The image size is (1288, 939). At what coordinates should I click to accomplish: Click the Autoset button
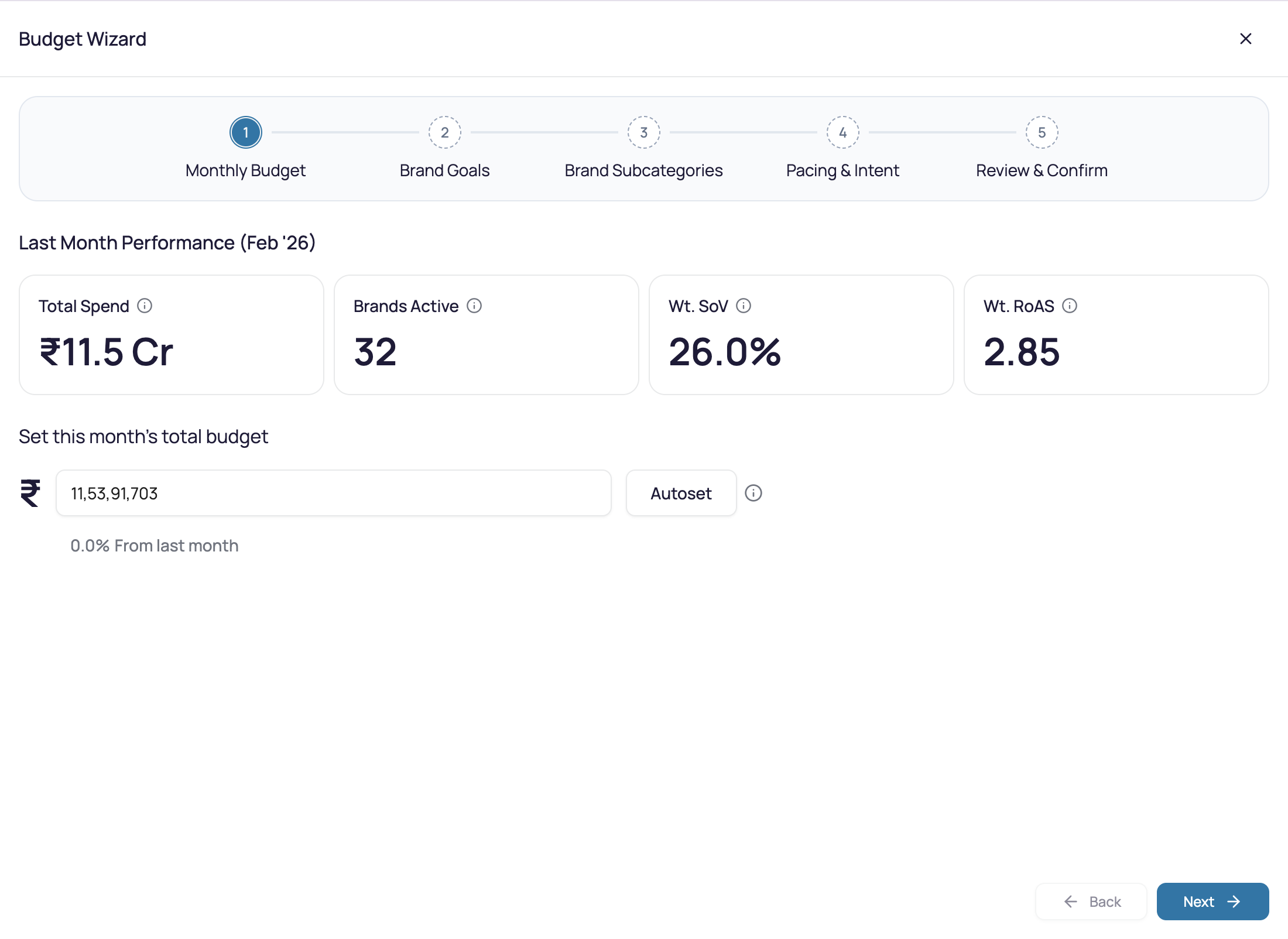click(x=681, y=494)
